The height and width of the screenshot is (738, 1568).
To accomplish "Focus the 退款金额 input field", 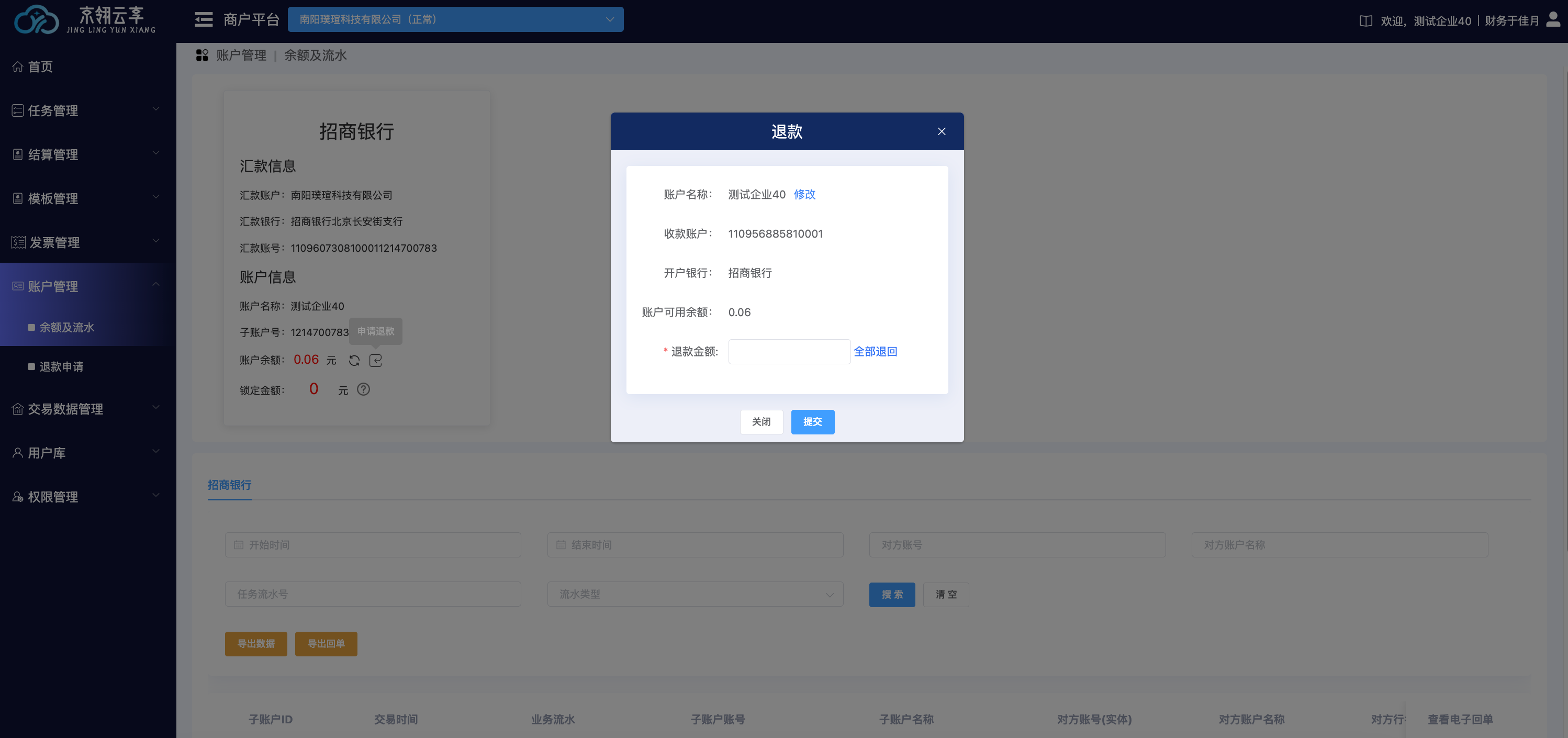I will 789,351.
